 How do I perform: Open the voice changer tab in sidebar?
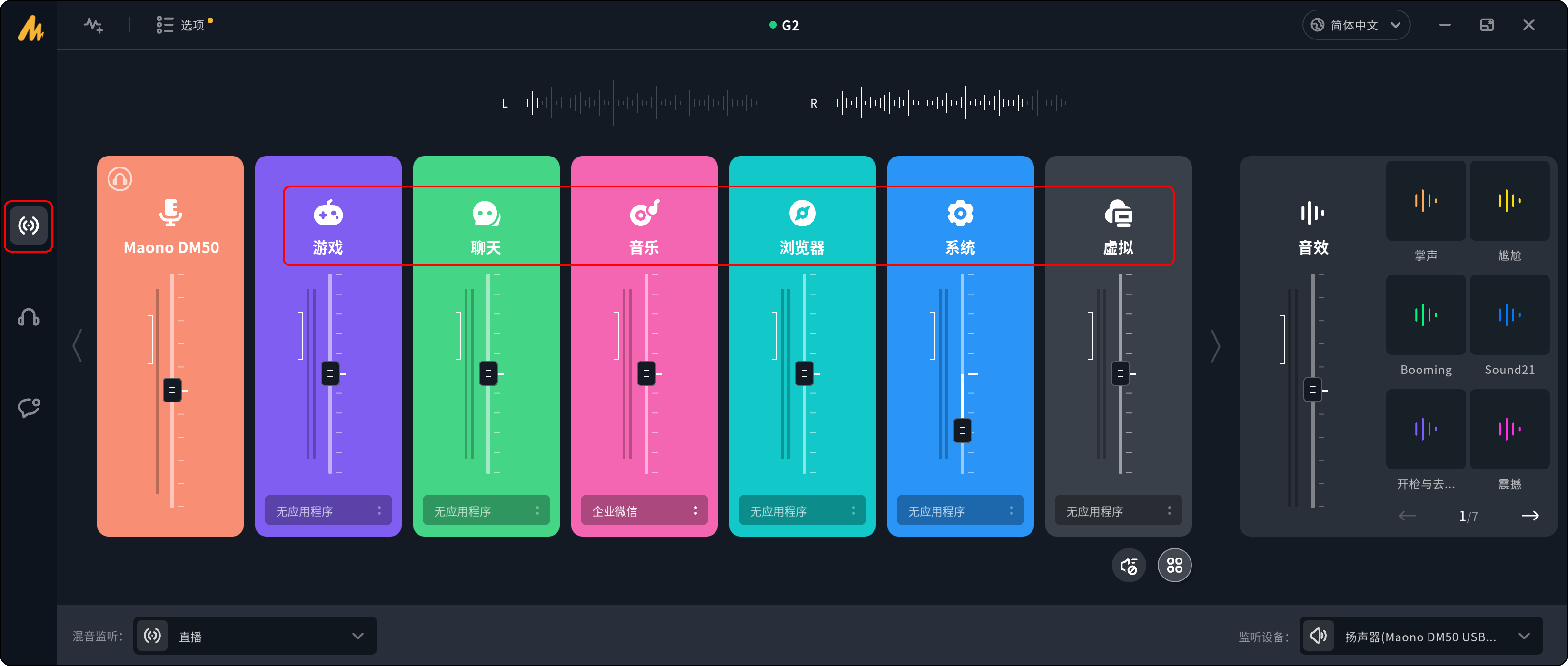(29, 407)
